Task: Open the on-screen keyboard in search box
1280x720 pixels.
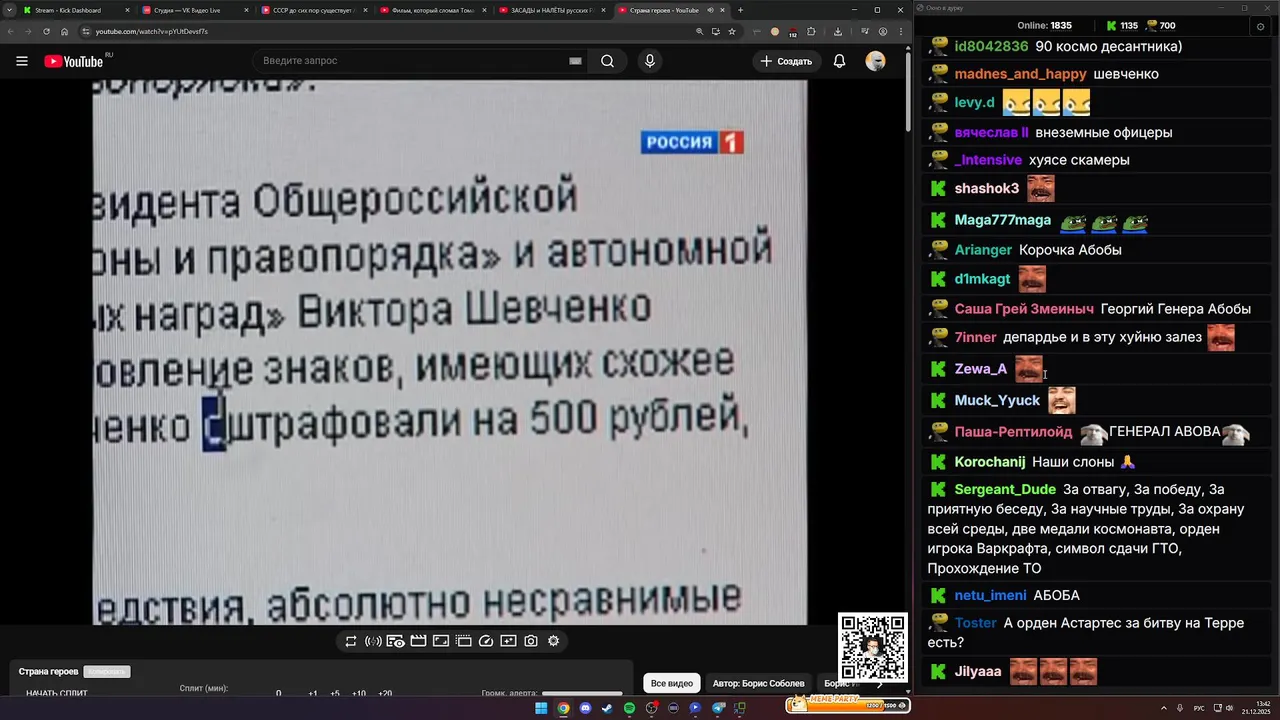Action: click(x=575, y=61)
